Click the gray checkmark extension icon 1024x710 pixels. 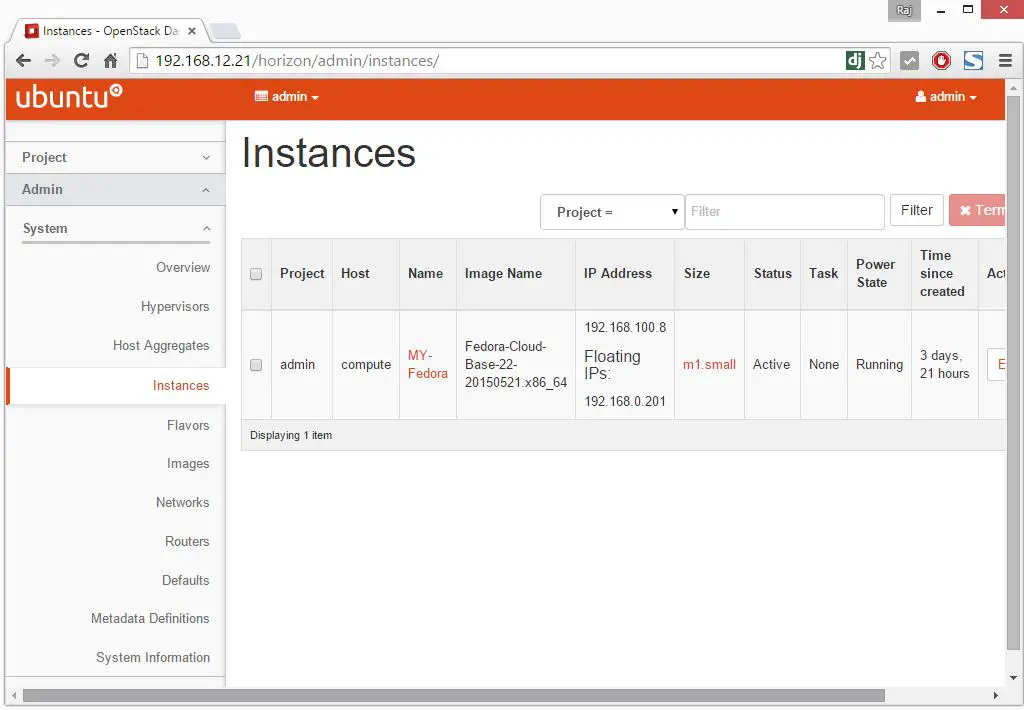click(909, 61)
